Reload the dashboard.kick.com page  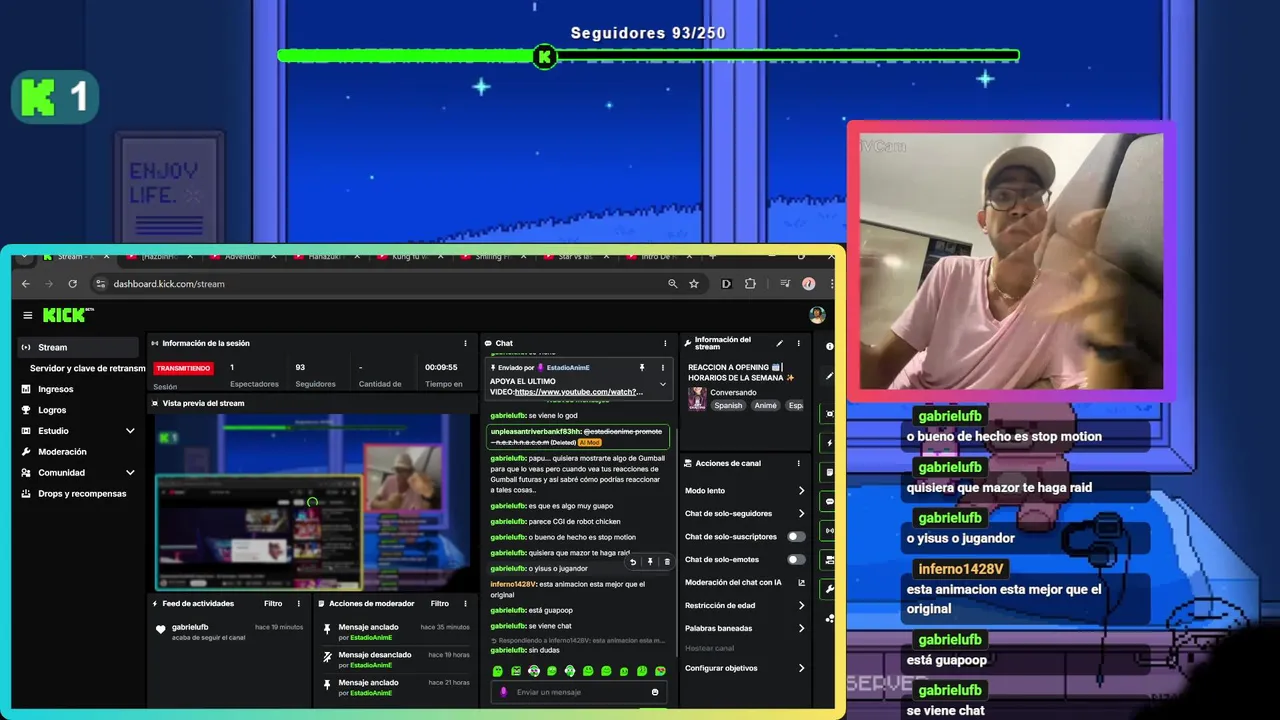click(72, 284)
